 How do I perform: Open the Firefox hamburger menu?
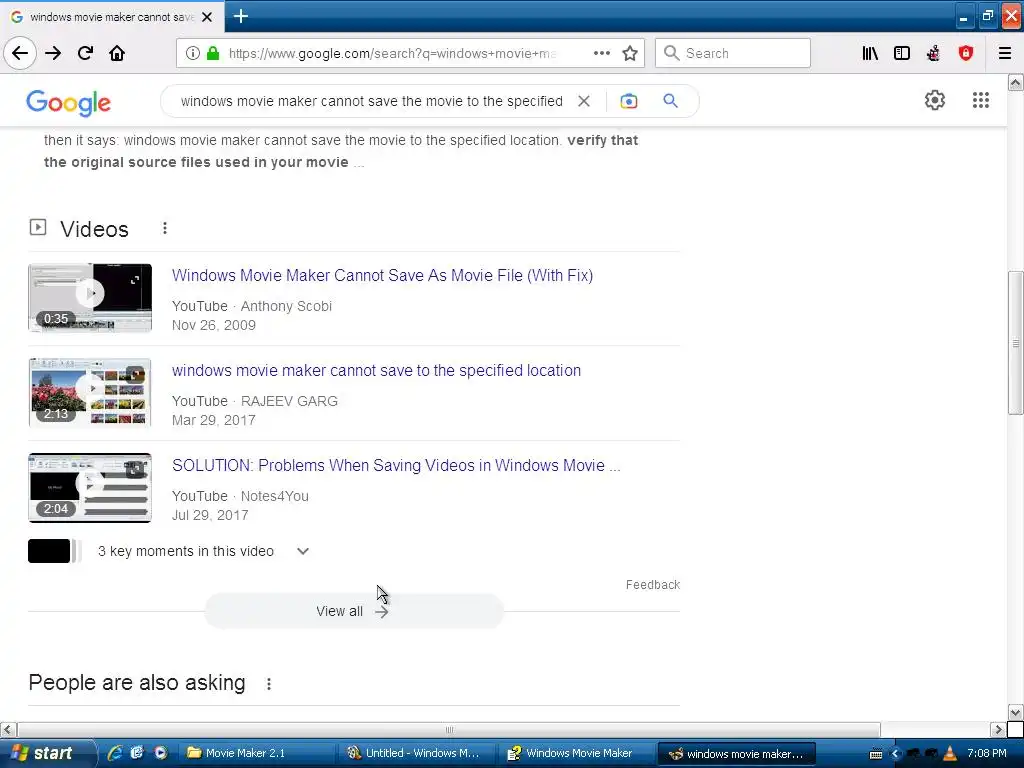[1005, 53]
